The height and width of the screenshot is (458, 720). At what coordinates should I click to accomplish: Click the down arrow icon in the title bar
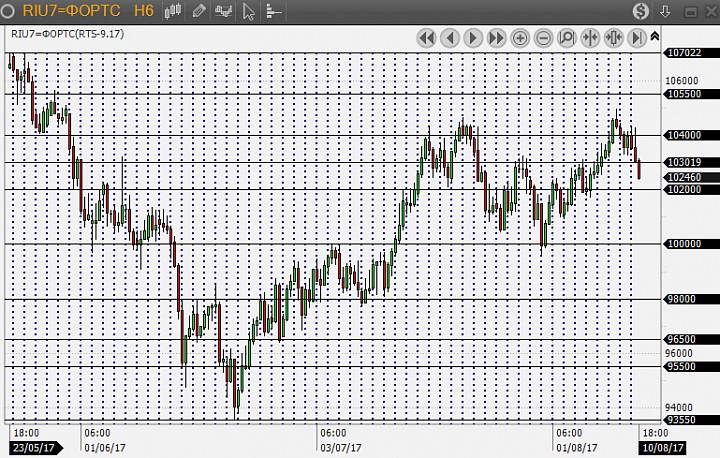(665, 11)
